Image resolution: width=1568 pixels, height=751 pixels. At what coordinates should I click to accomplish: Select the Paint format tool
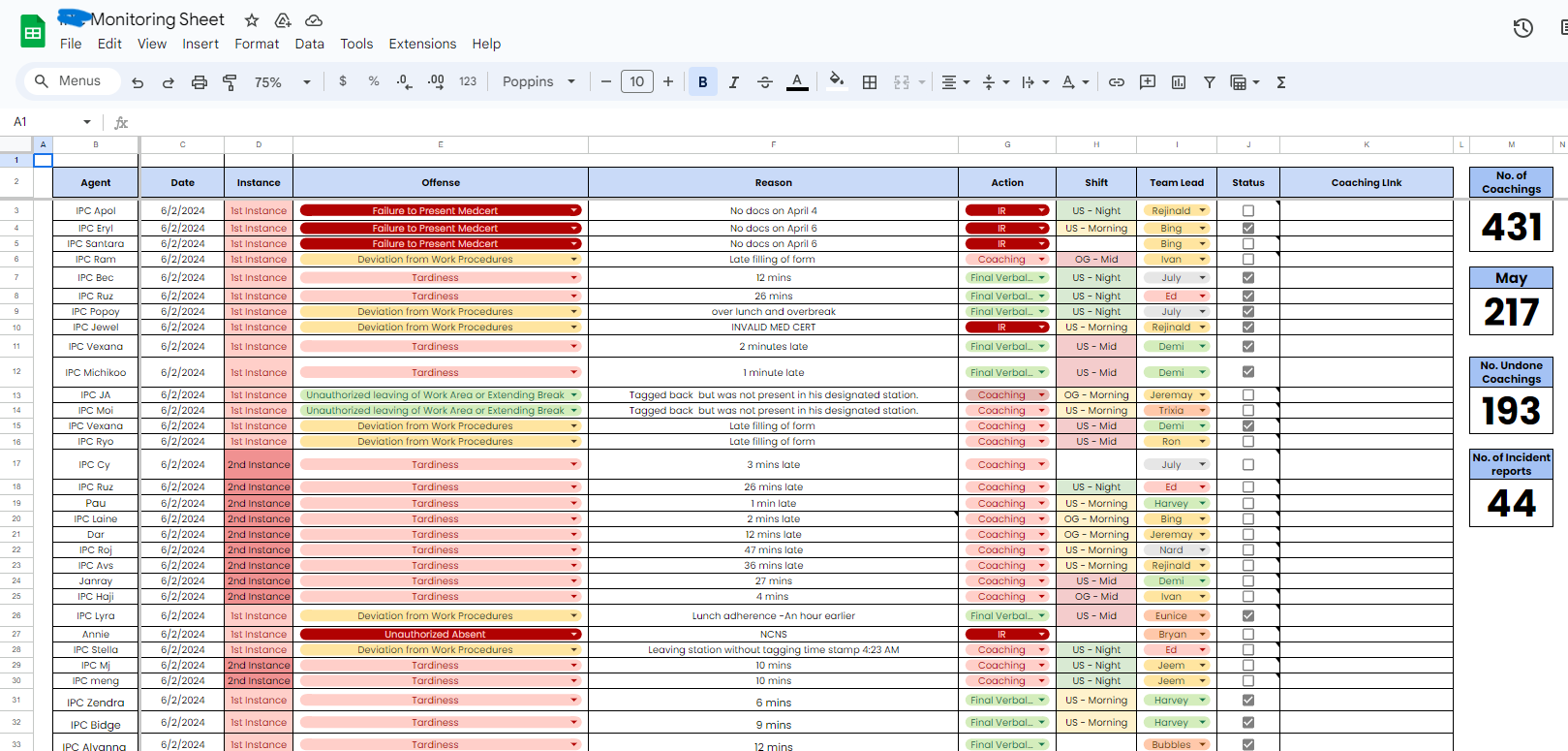point(230,82)
